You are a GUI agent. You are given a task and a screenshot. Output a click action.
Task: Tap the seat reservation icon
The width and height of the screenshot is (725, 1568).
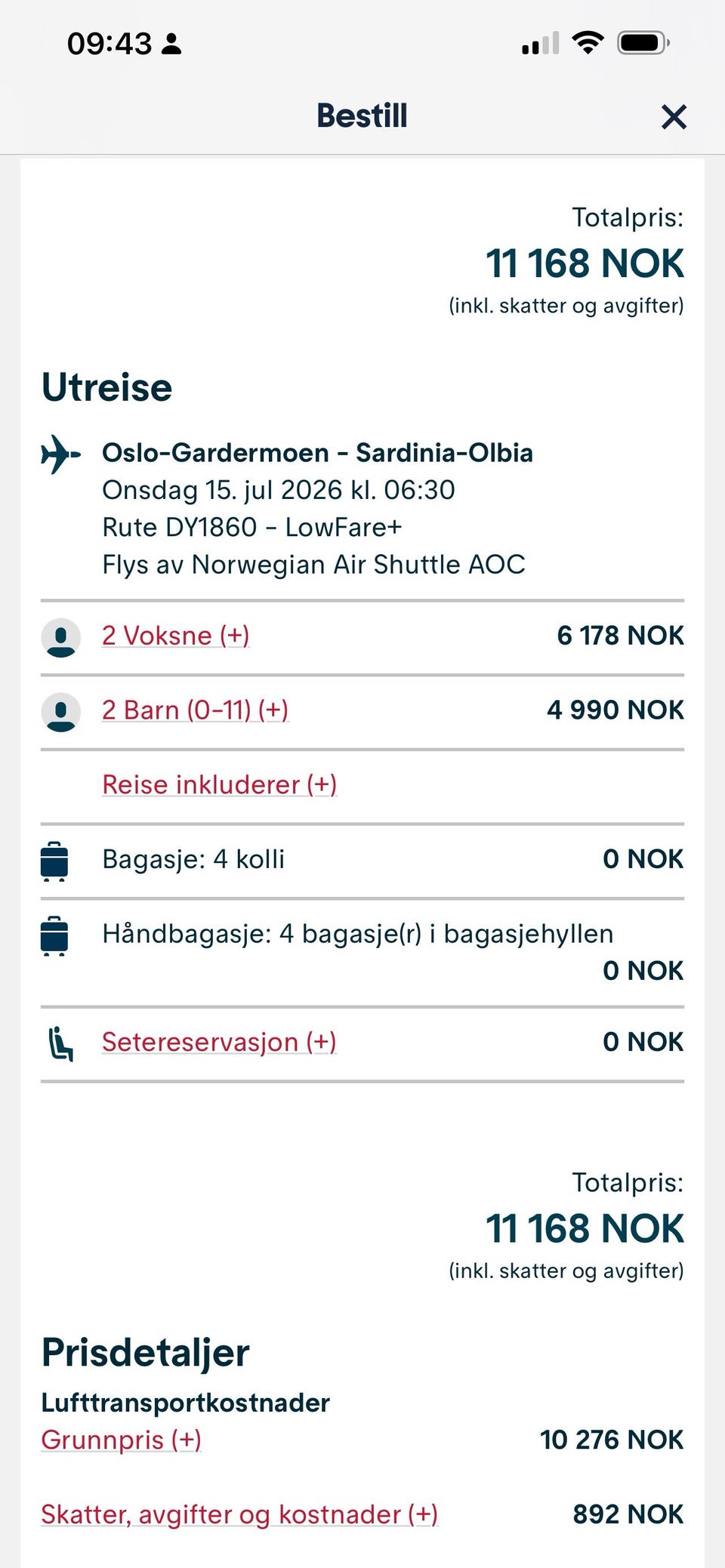click(60, 1043)
